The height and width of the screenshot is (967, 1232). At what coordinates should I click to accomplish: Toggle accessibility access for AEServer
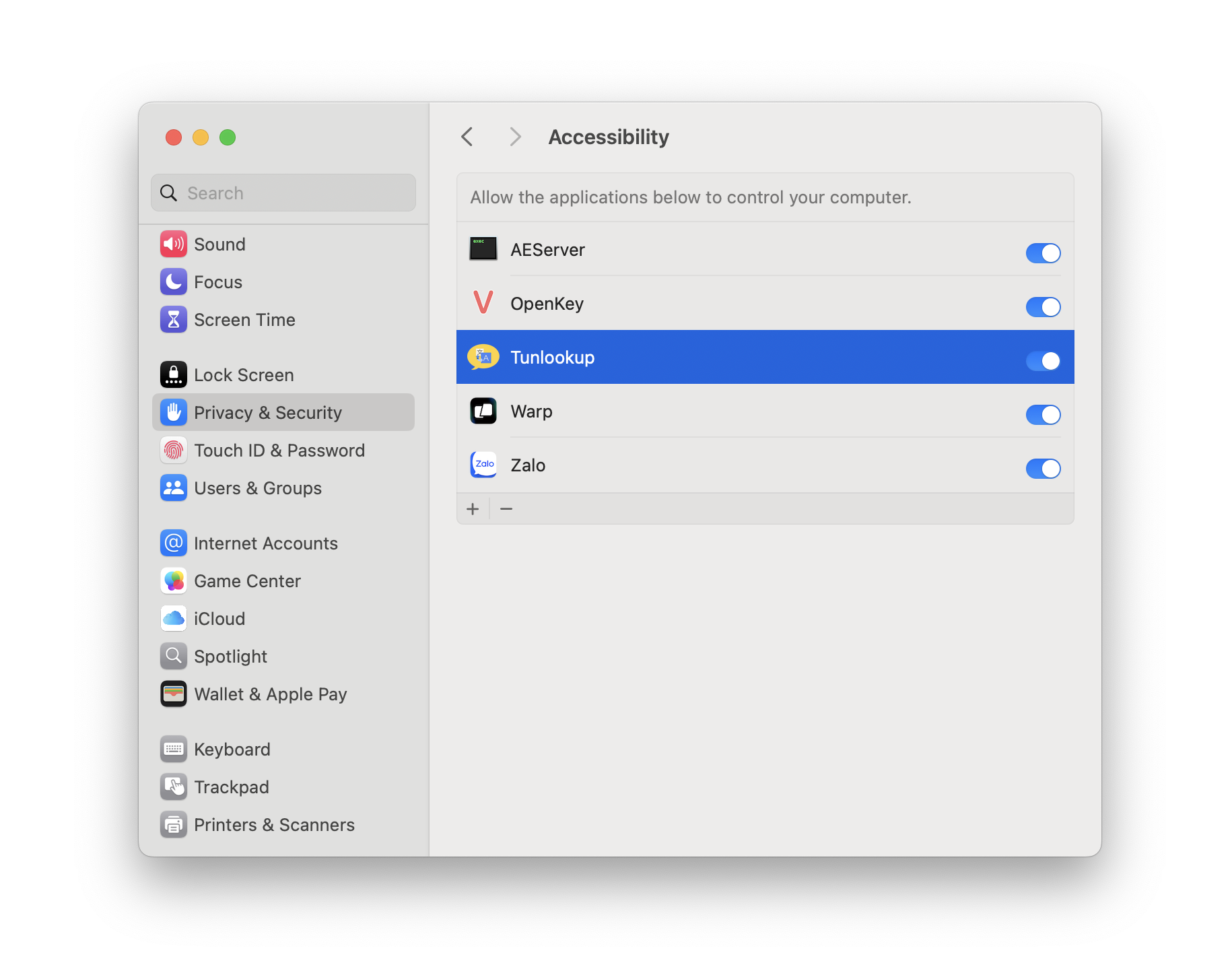(x=1043, y=253)
